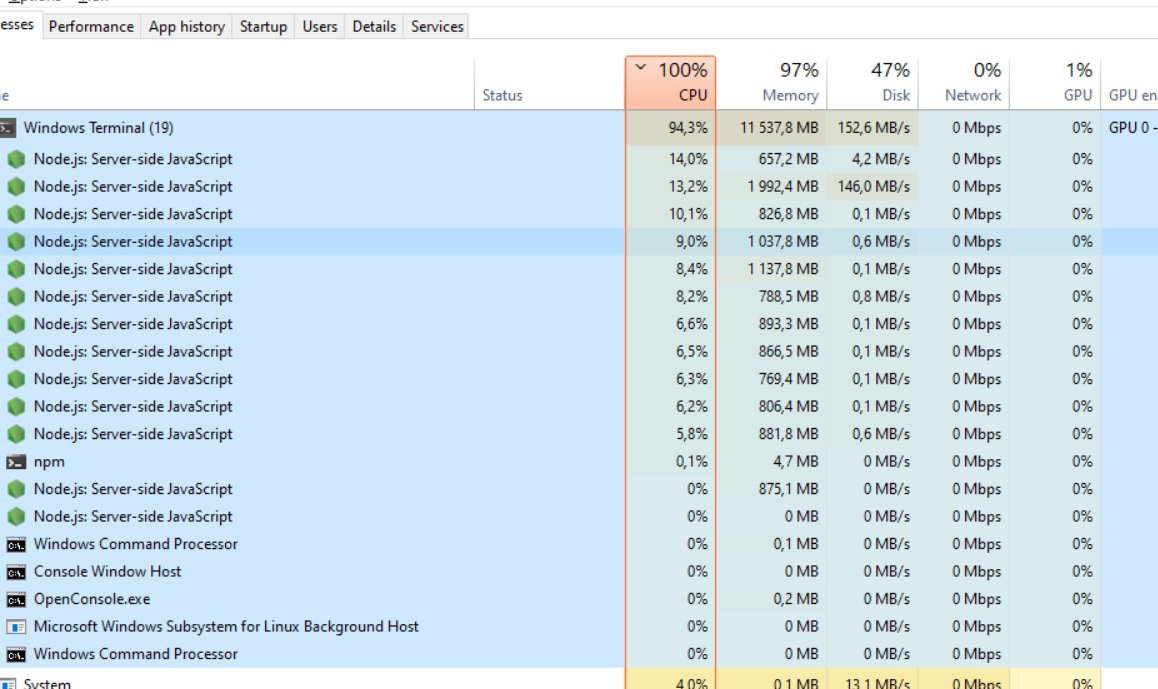Screen dimensions: 1158x689
Task: Toggle sort direction arrow on CPU column
Action: coord(640,68)
